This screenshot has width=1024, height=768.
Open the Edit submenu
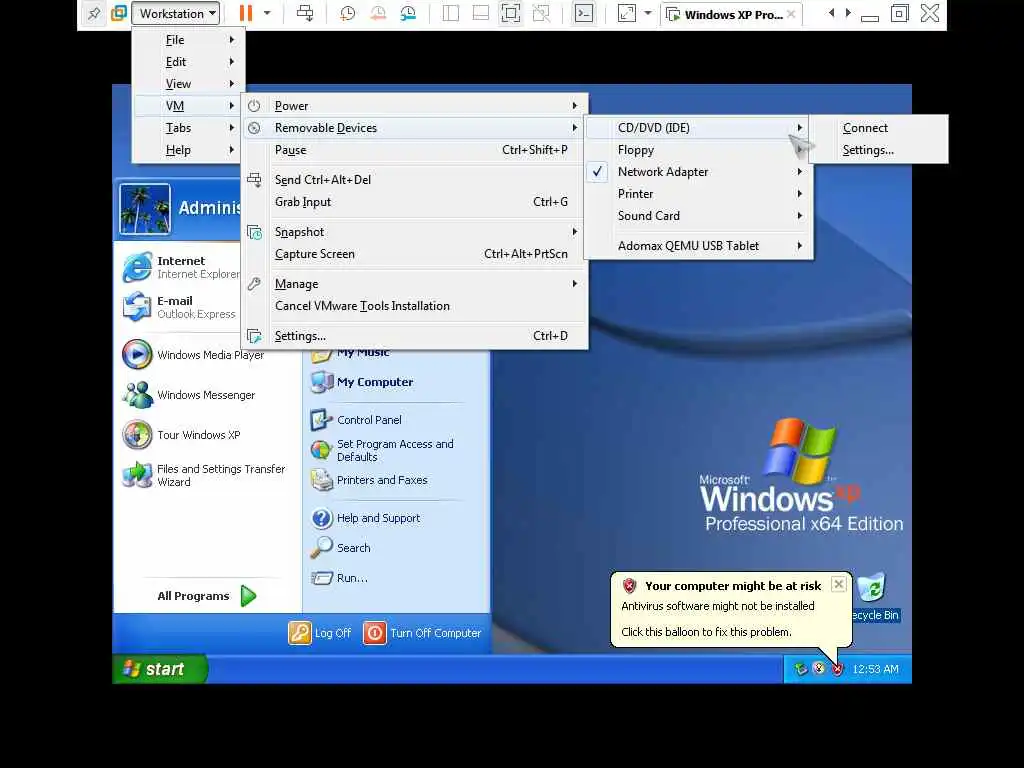[x=189, y=62]
